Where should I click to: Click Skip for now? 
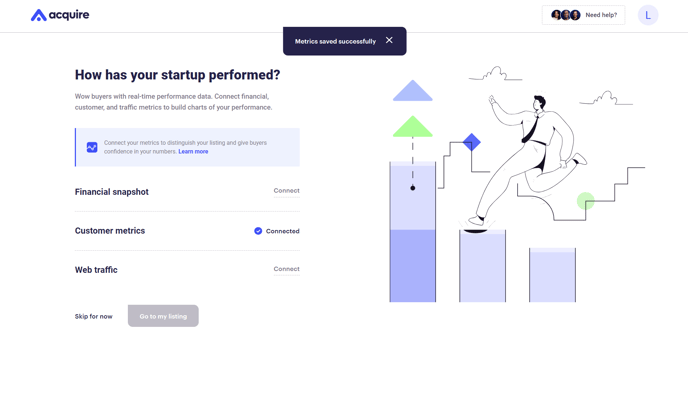tap(93, 316)
